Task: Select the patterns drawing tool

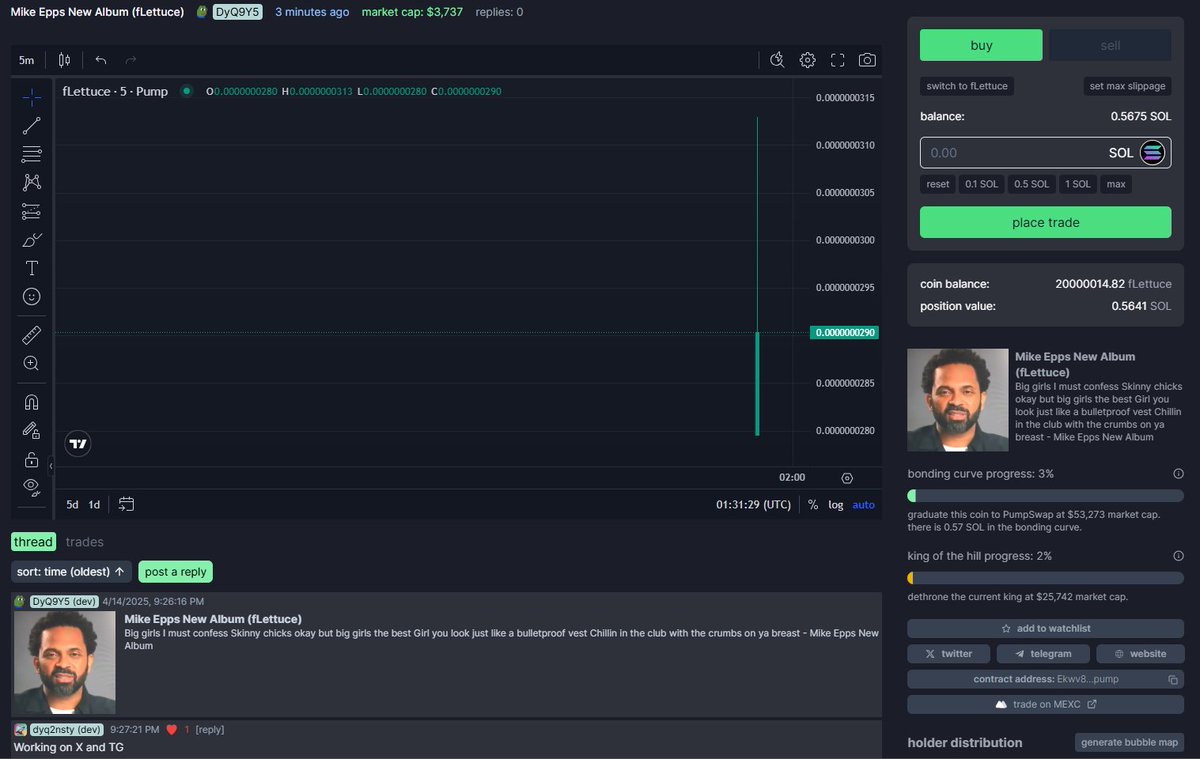Action: [x=31, y=182]
